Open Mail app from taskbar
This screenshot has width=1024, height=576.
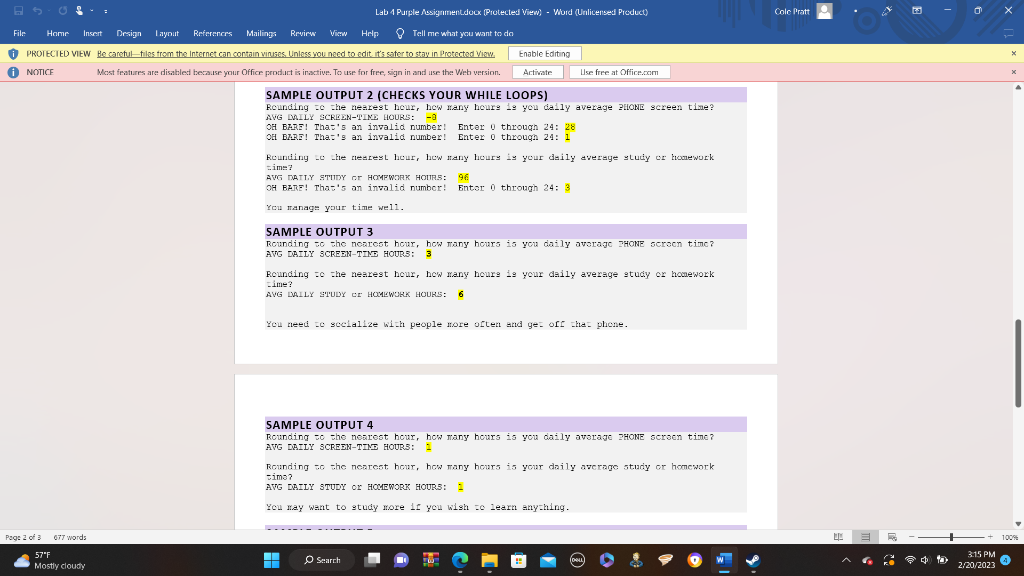click(548, 560)
